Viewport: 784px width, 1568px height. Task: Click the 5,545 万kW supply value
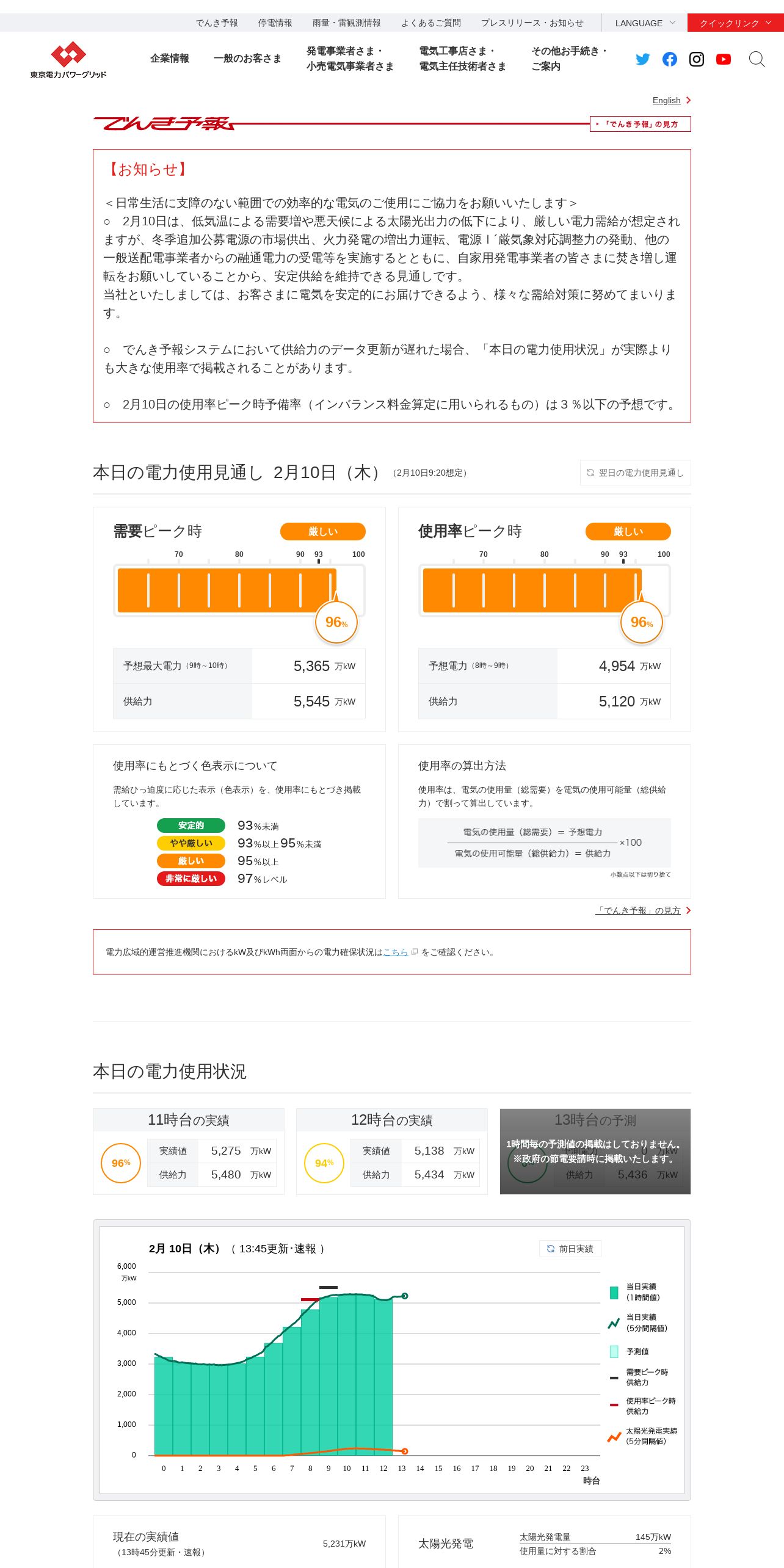point(324,702)
